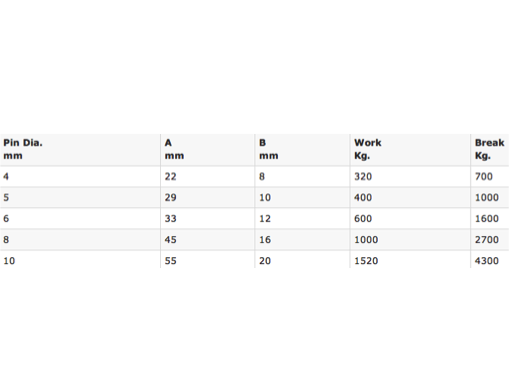The width and height of the screenshot is (509, 375).
Task: Click the pin diameter 10 cell
Action: tap(80, 260)
